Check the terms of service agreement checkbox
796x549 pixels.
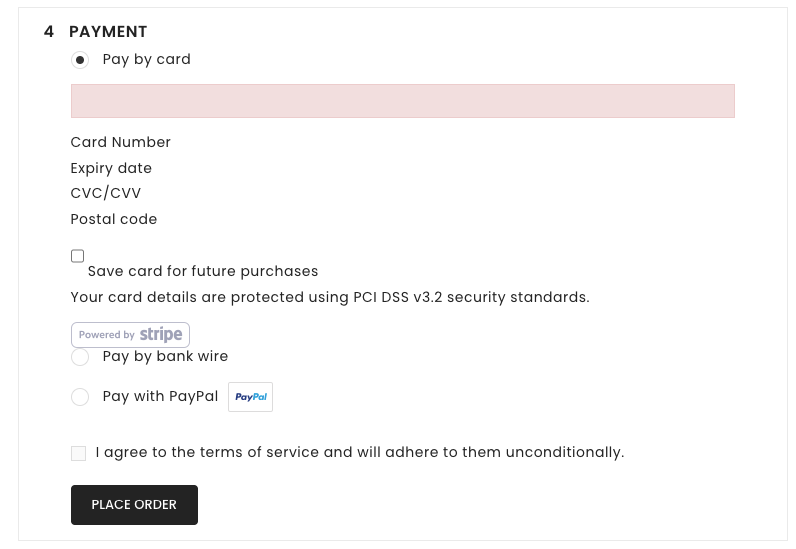[x=79, y=453]
